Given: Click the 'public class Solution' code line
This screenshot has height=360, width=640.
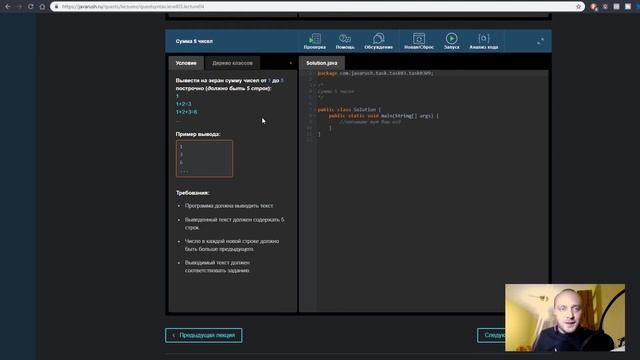Looking at the screenshot, I should pyautogui.click(x=349, y=110).
